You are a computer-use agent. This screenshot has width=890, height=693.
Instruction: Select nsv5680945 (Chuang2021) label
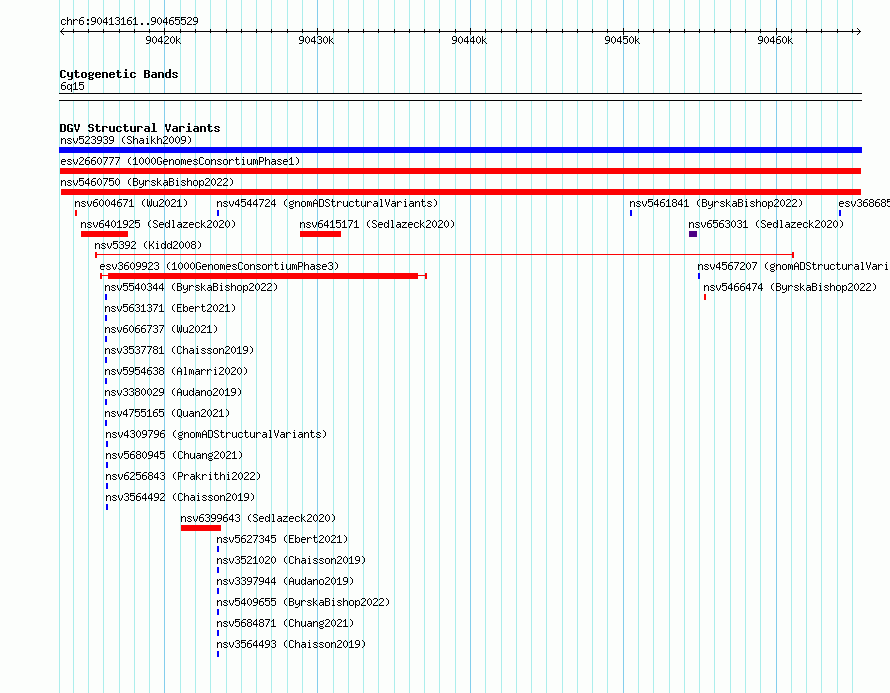[174, 455]
